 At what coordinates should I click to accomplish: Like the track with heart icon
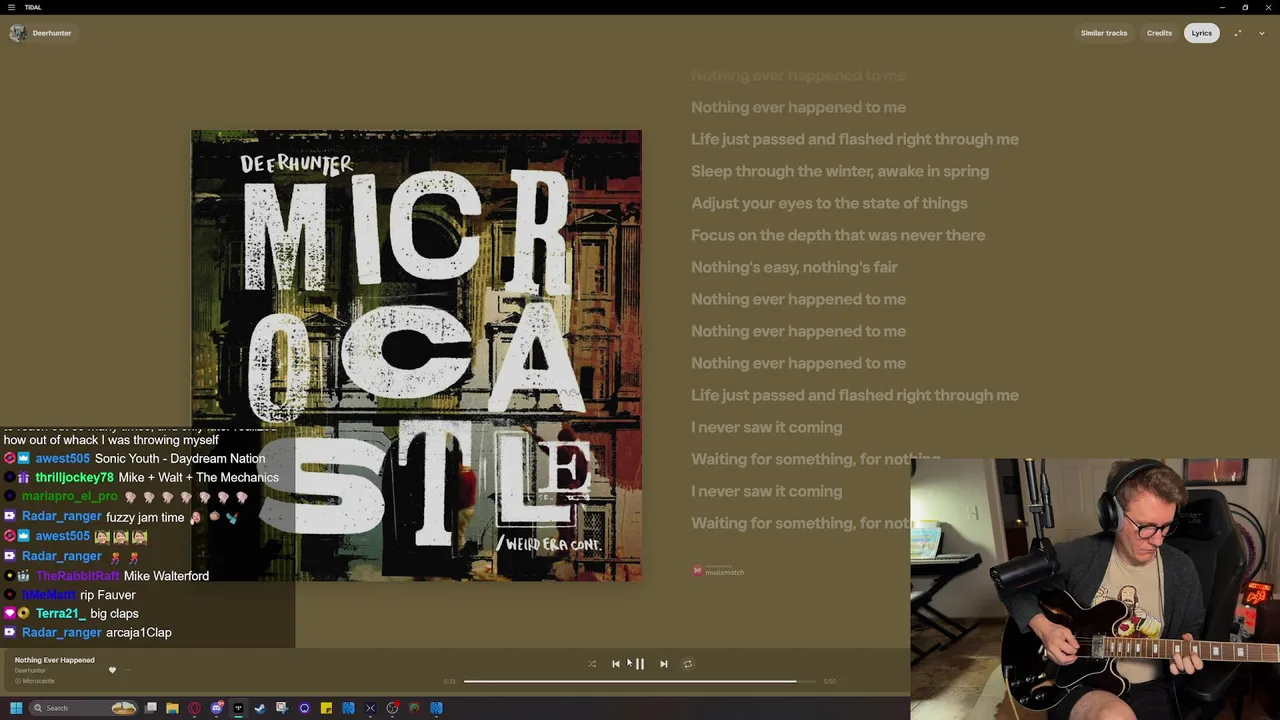[112, 670]
